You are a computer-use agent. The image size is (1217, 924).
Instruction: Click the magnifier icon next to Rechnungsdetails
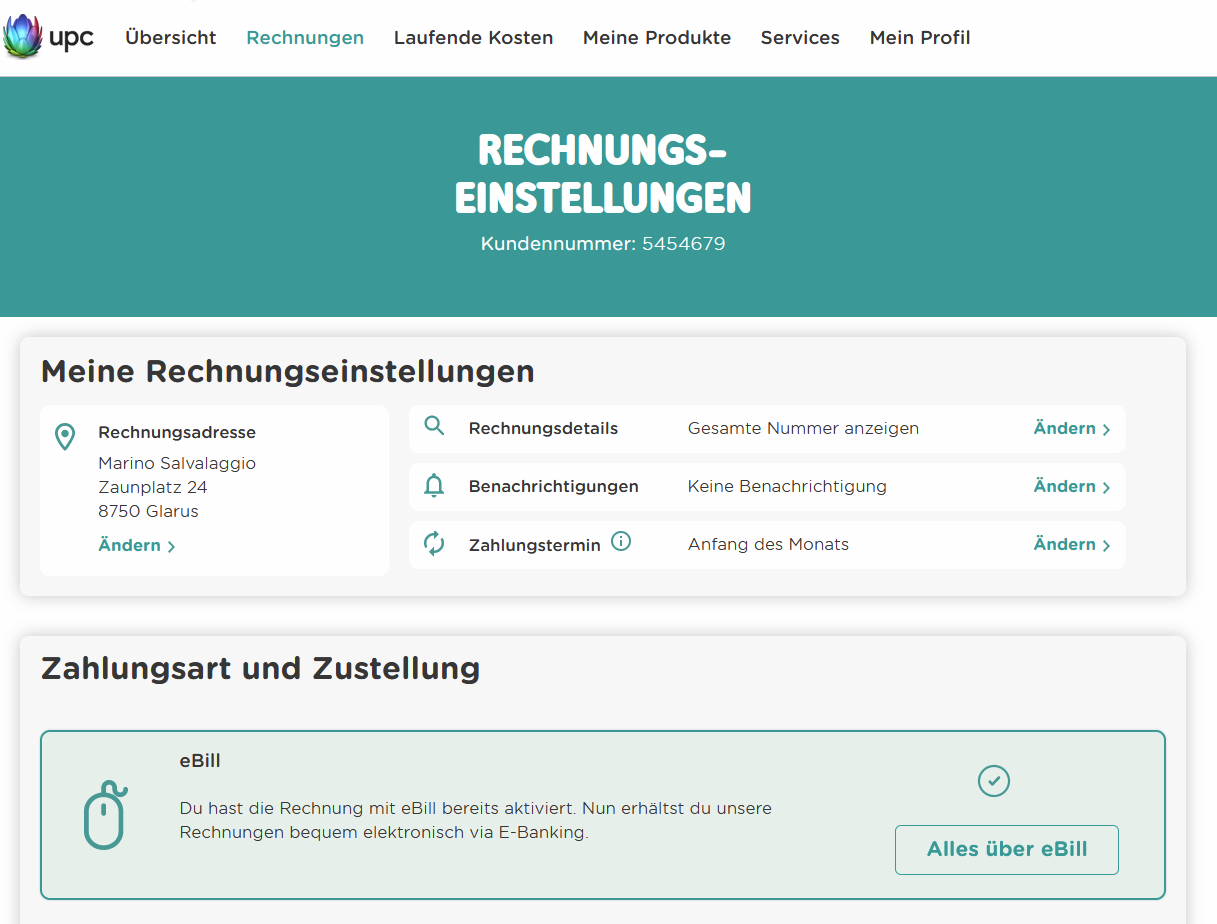[434, 427]
